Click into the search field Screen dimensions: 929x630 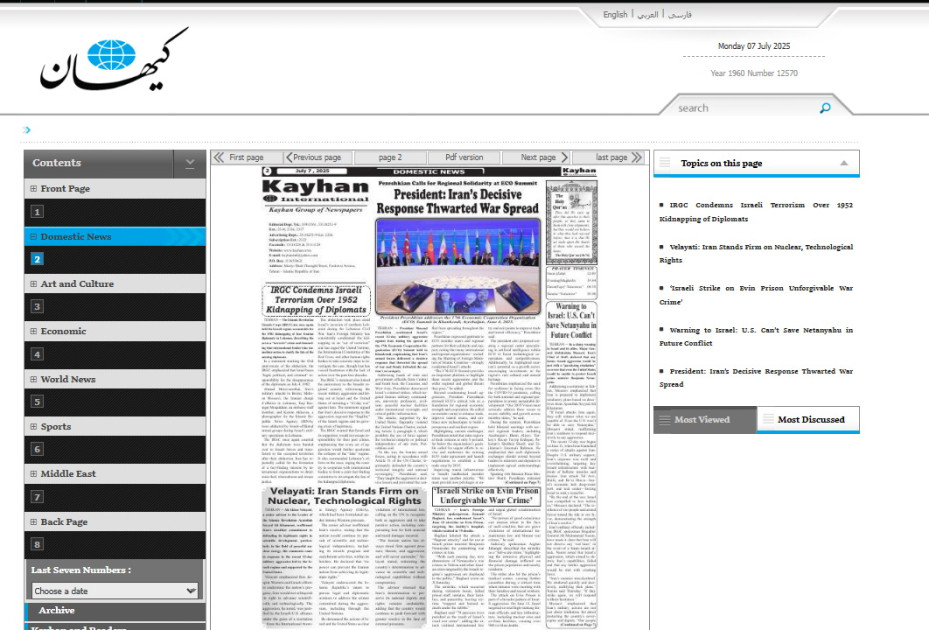[x=747, y=108]
